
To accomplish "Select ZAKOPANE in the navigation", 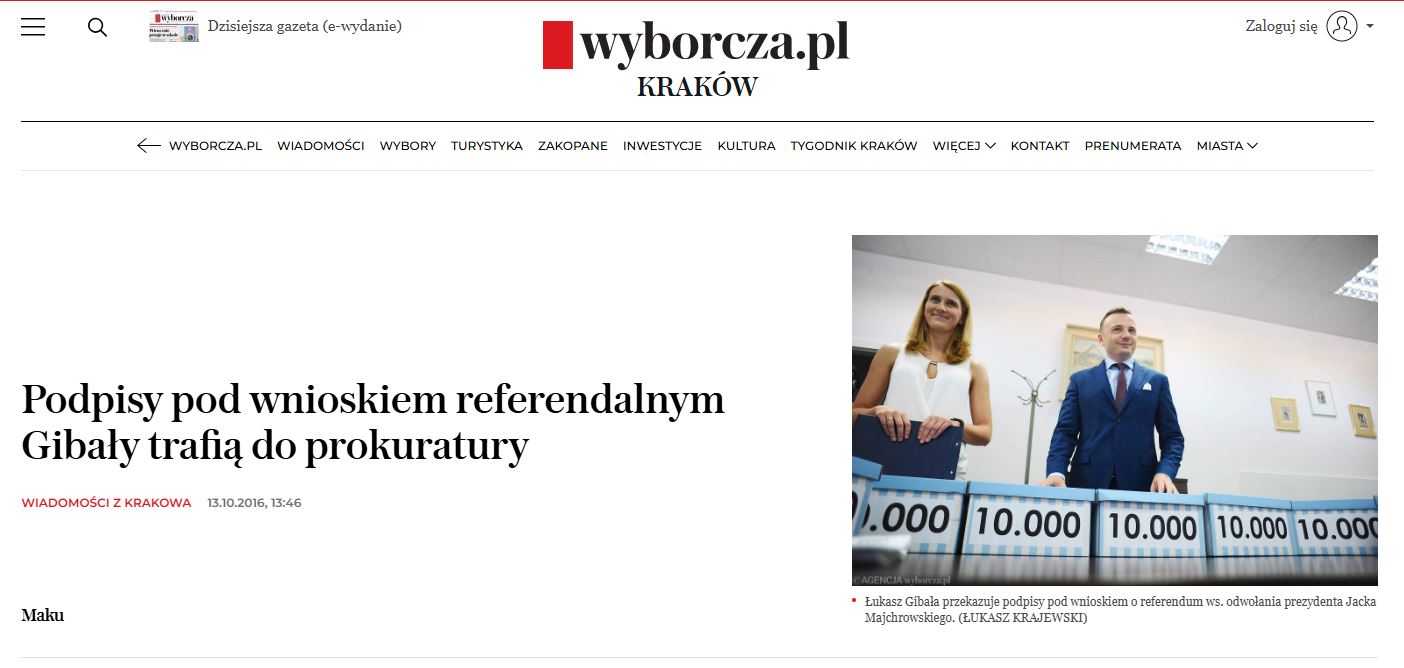I will pyautogui.click(x=573, y=146).
